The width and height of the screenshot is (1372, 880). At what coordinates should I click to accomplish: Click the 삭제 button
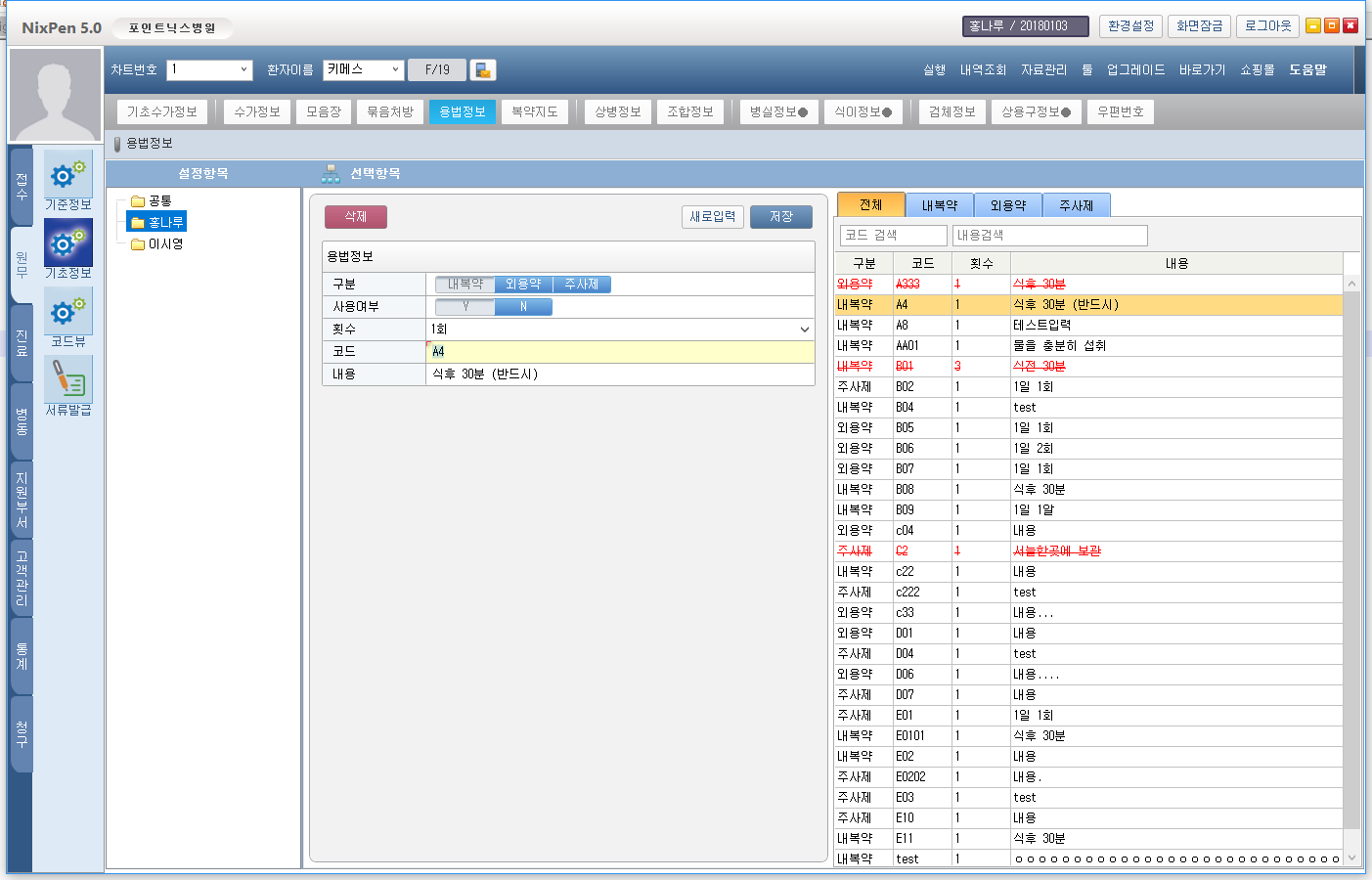356,217
